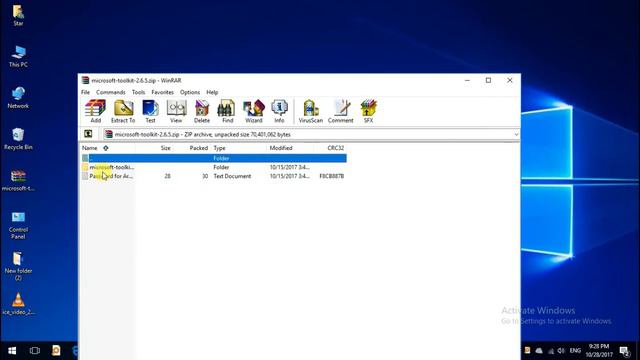Viewport: 640px width, 360px height.
Task: Expand the archive path dropdown
Action: click(516, 134)
